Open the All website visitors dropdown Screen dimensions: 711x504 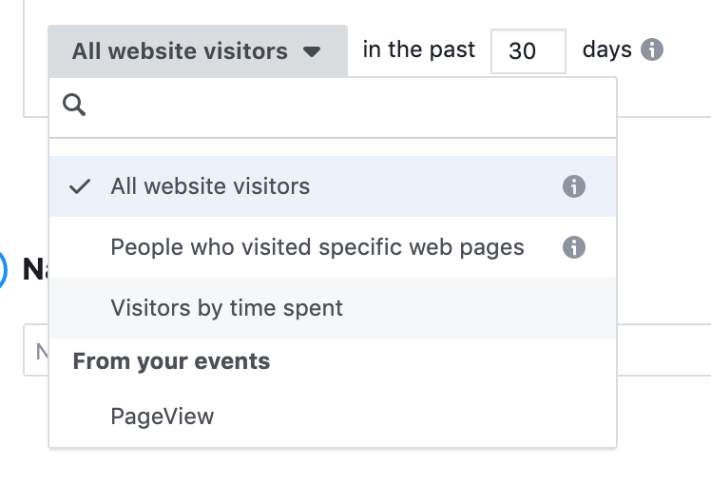click(197, 51)
